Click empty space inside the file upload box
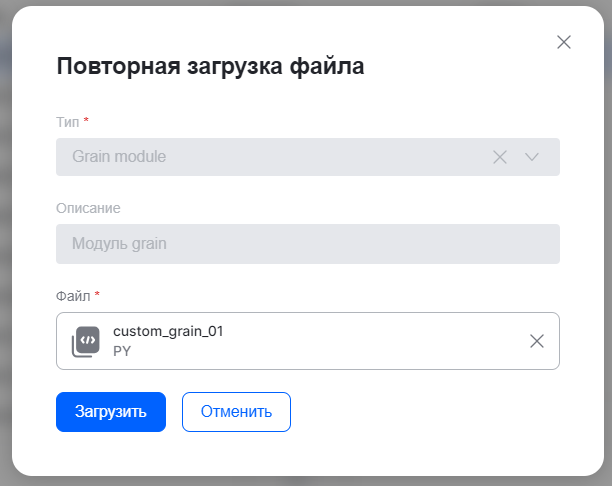 click(380, 341)
